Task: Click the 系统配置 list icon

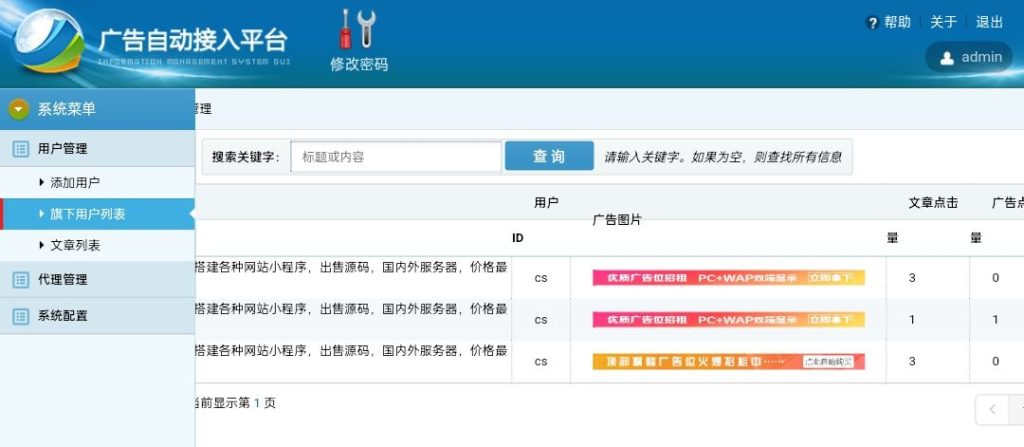Action: 20,316
